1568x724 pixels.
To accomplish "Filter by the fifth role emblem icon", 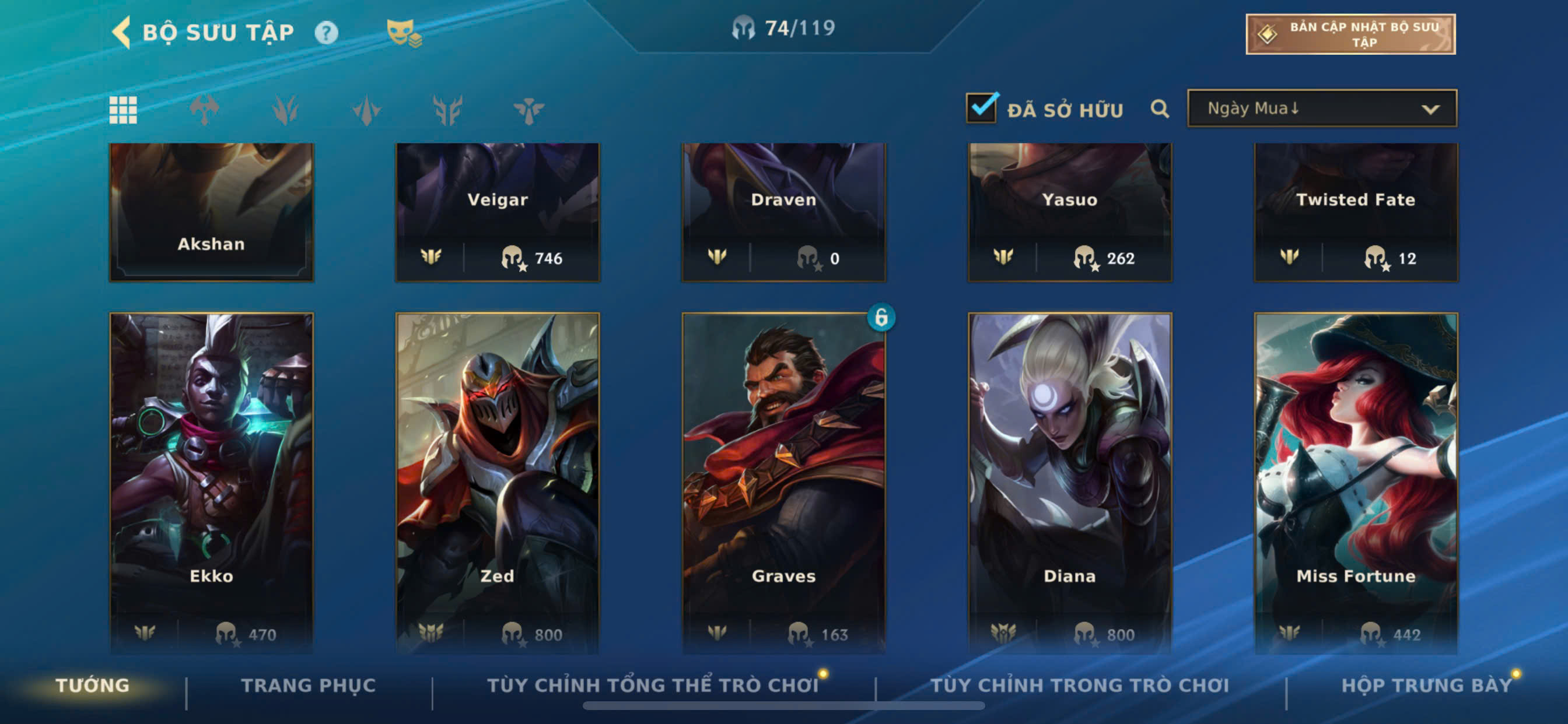I will (528, 110).
